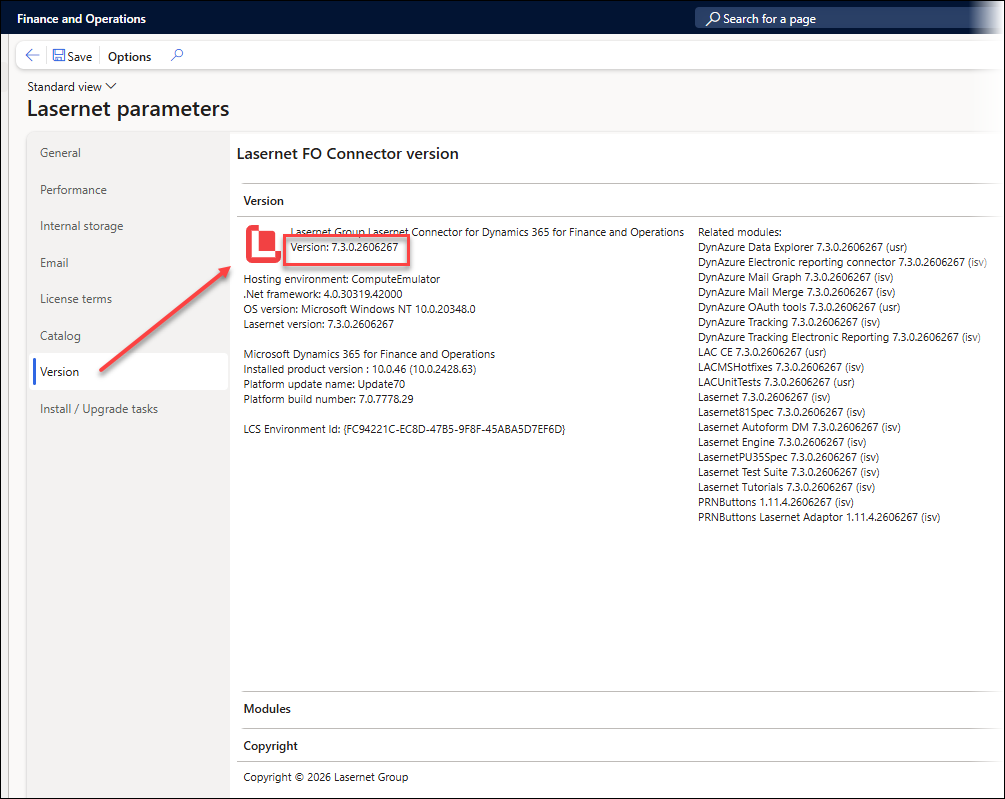Open the Options menu
Image resolution: width=1005 pixels, height=799 pixels.
click(x=129, y=56)
